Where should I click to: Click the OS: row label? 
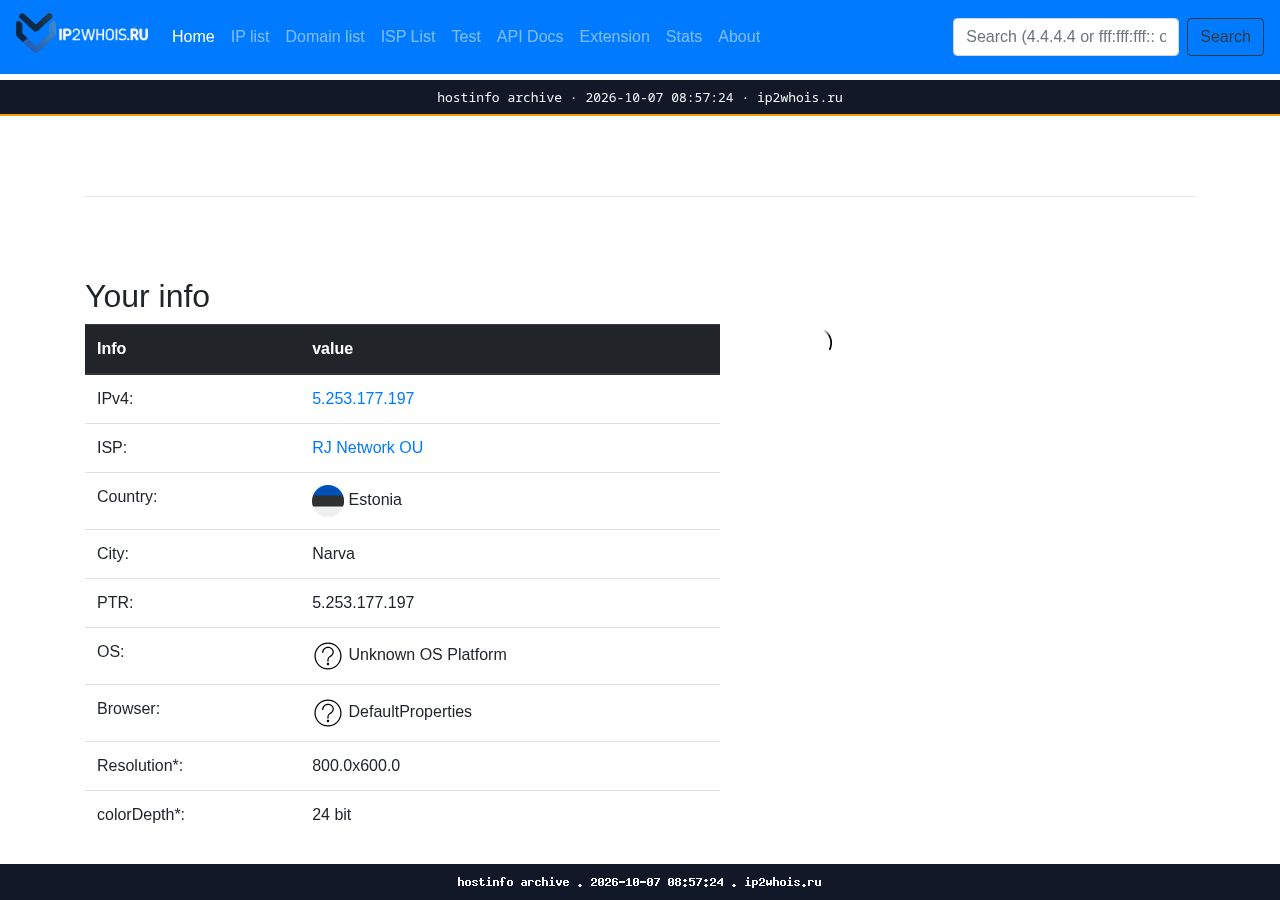click(x=111, y=652)
